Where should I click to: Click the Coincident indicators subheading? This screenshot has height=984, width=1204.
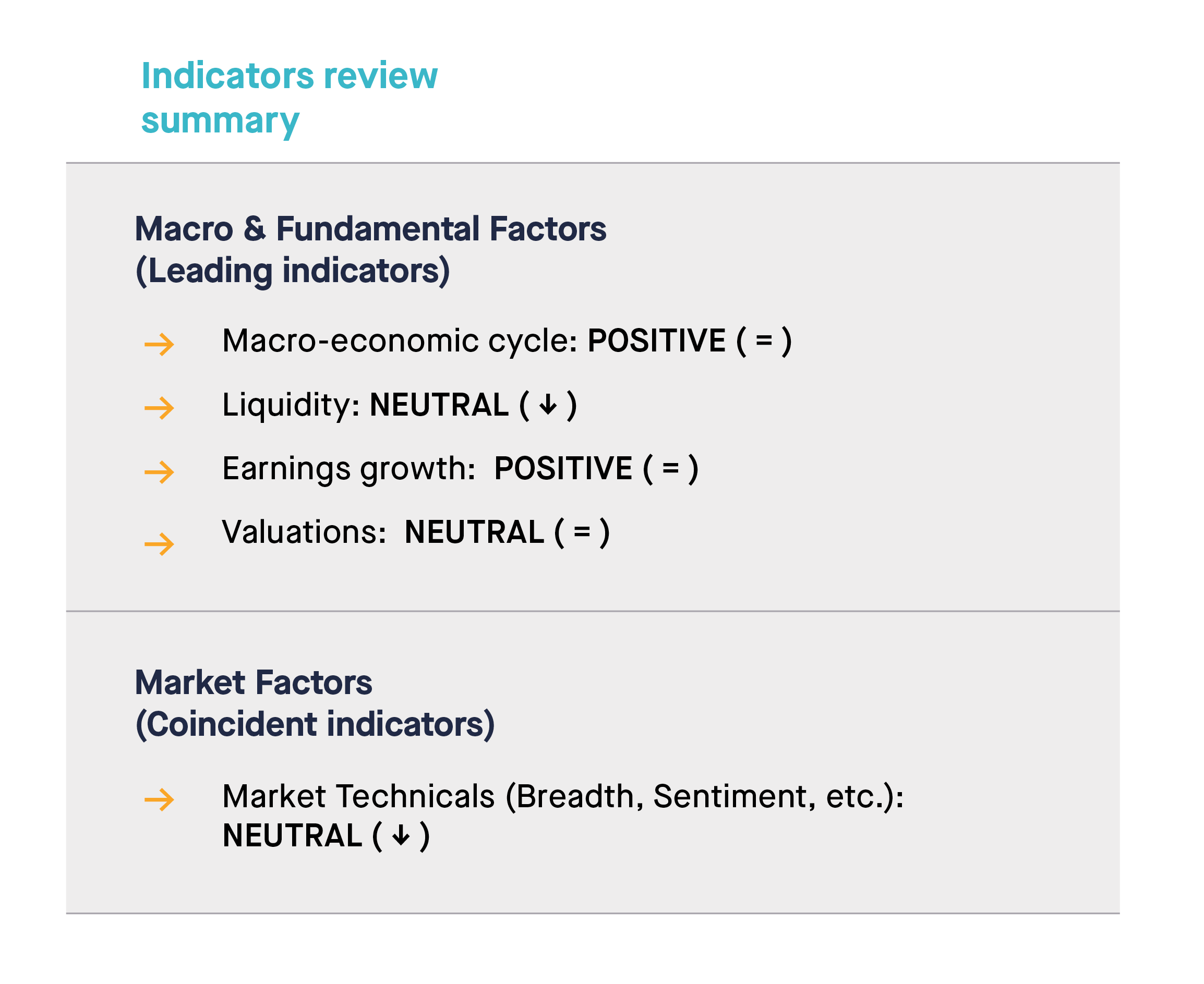coord(315,724)
